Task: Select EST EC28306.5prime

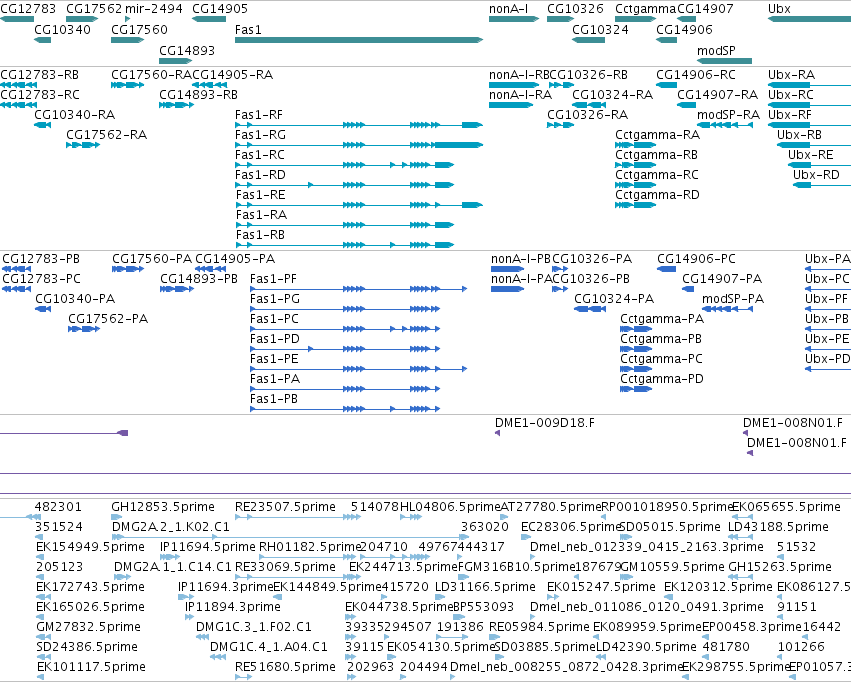Action: (x=570, y=527)
